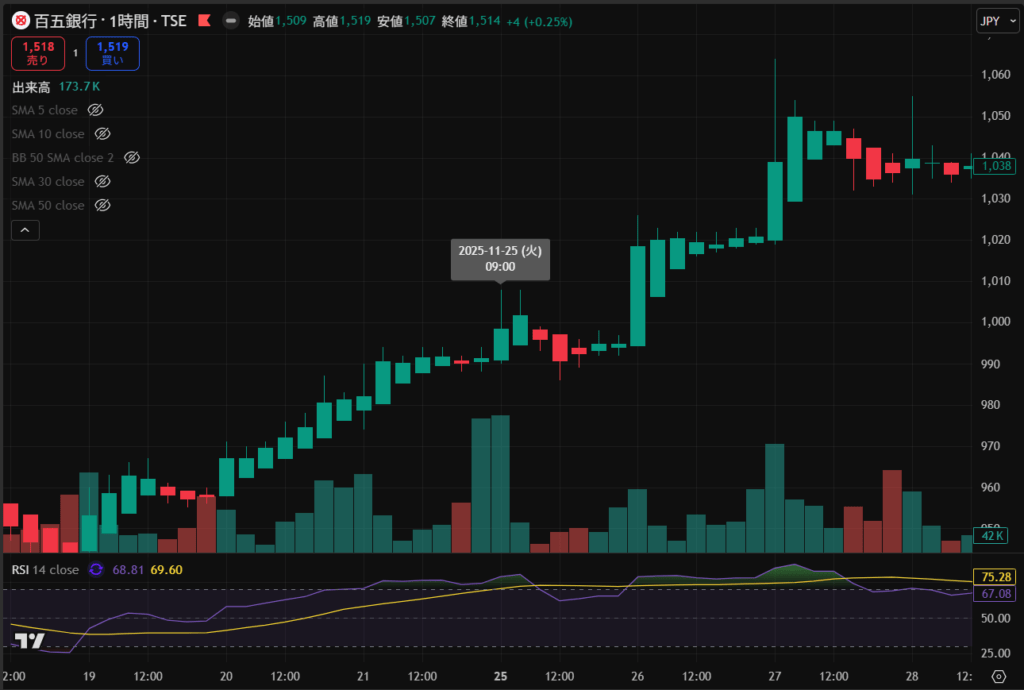The height and width of the screenshot is (690, 1024).
Task: Enable the SMA 50 close indicator
Action: (102, 206)
